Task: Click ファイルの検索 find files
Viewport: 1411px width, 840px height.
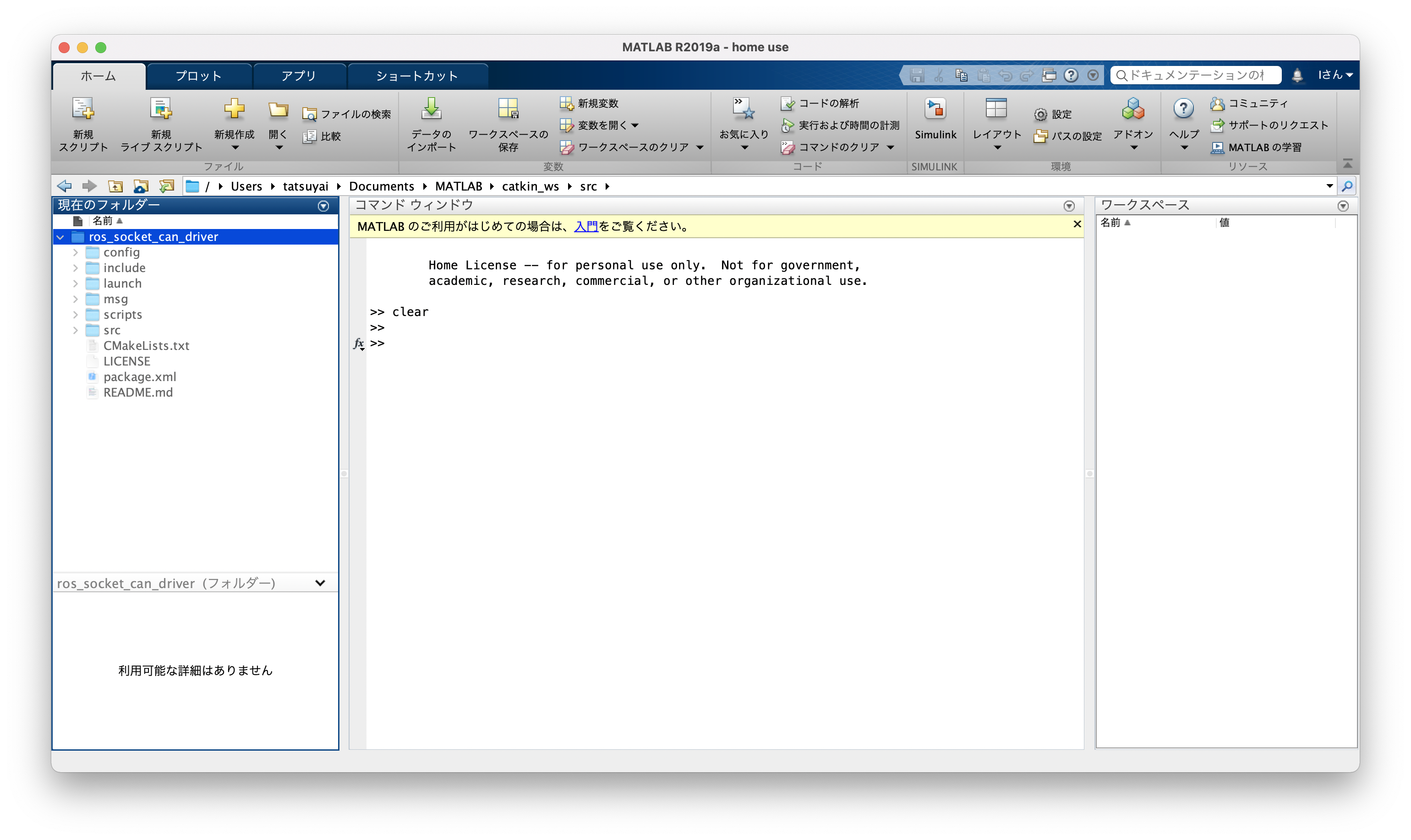Action: point(347,115)
